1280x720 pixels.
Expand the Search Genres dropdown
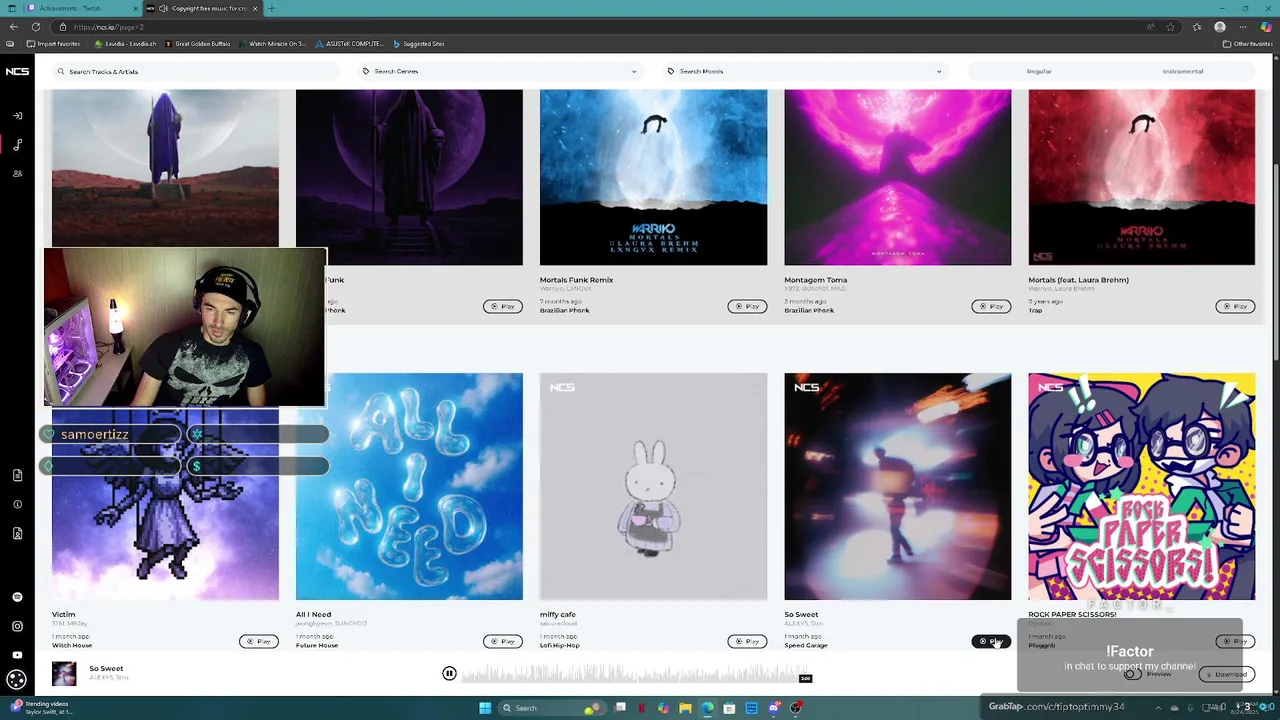499,71
